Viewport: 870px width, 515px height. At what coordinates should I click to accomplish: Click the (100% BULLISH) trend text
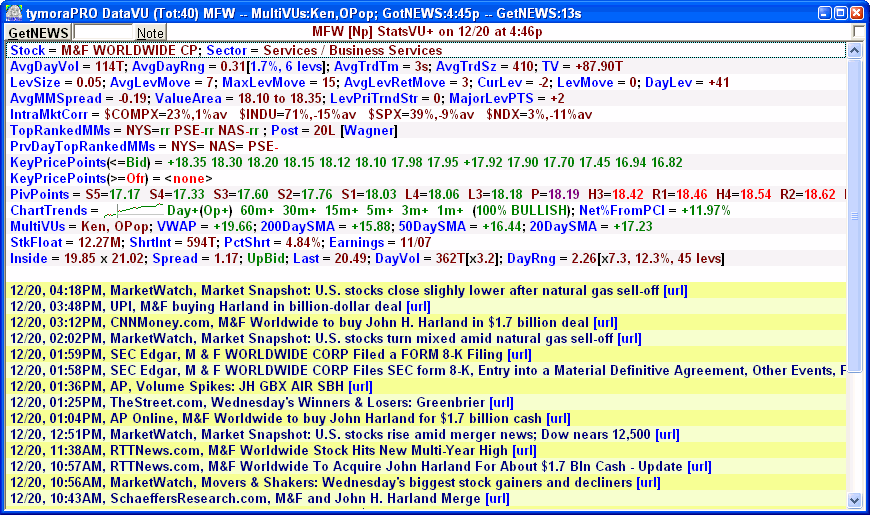click(x=521, y=211)
